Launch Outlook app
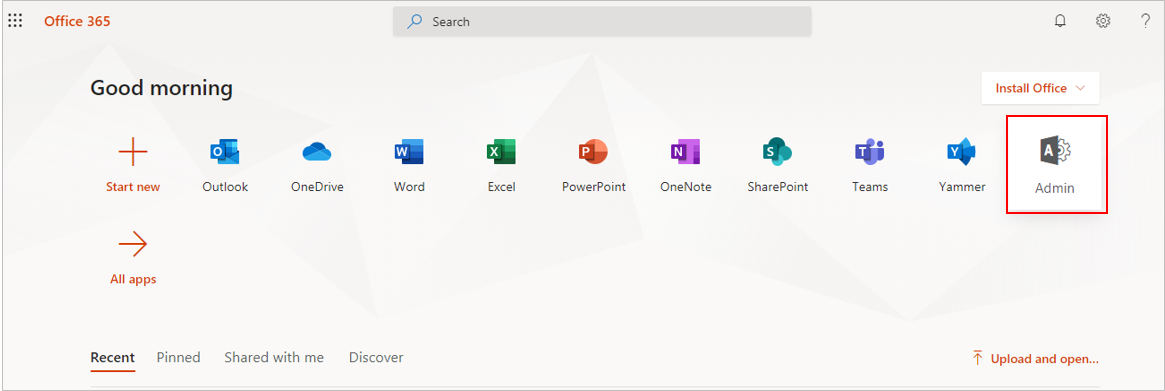The width and height of the screenshot is (1165, 391). (225, 165)
